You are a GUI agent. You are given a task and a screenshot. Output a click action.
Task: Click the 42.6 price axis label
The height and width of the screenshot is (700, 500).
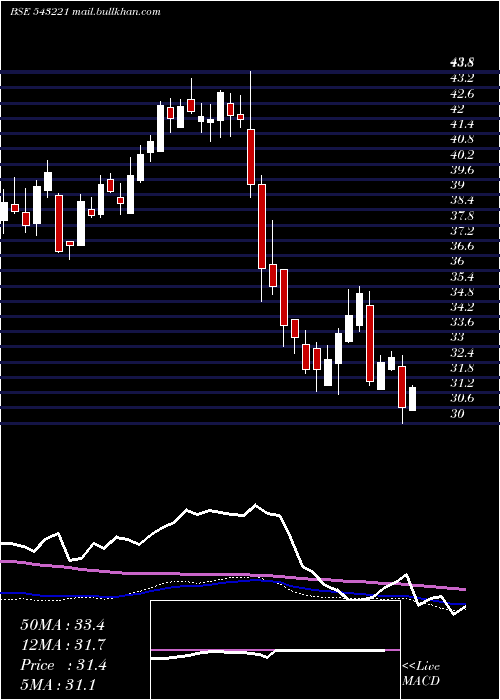[x=462, y=93]
